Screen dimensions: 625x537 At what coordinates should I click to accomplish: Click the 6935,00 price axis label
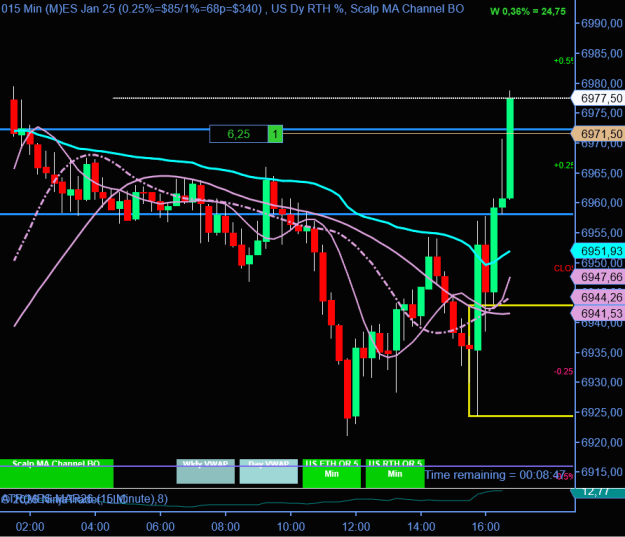[601, 352]
